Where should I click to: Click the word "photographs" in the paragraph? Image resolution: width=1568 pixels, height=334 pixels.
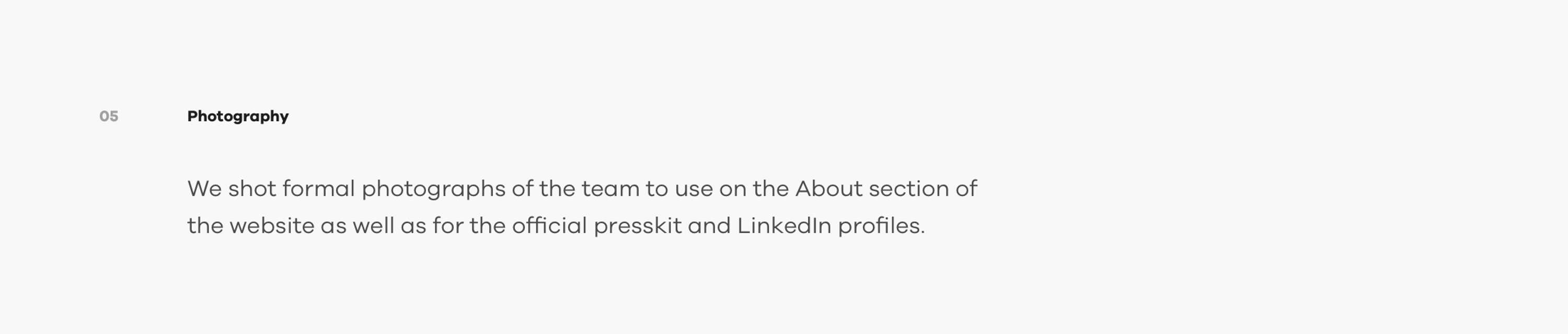[x=433, y=190]
